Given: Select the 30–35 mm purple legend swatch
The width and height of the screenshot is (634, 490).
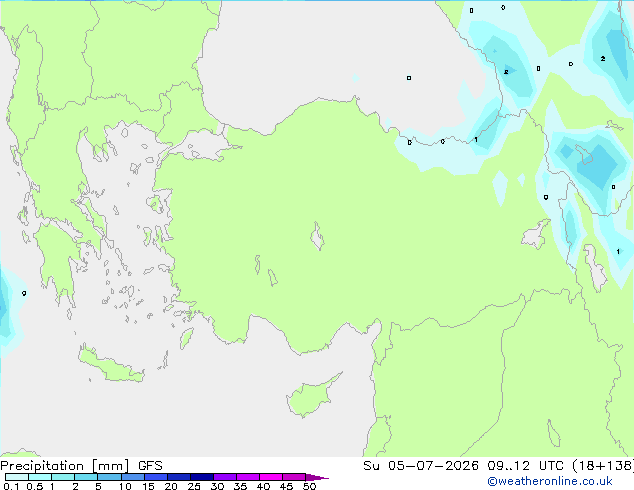Looking at the screenshot, I should coord(225,477).
